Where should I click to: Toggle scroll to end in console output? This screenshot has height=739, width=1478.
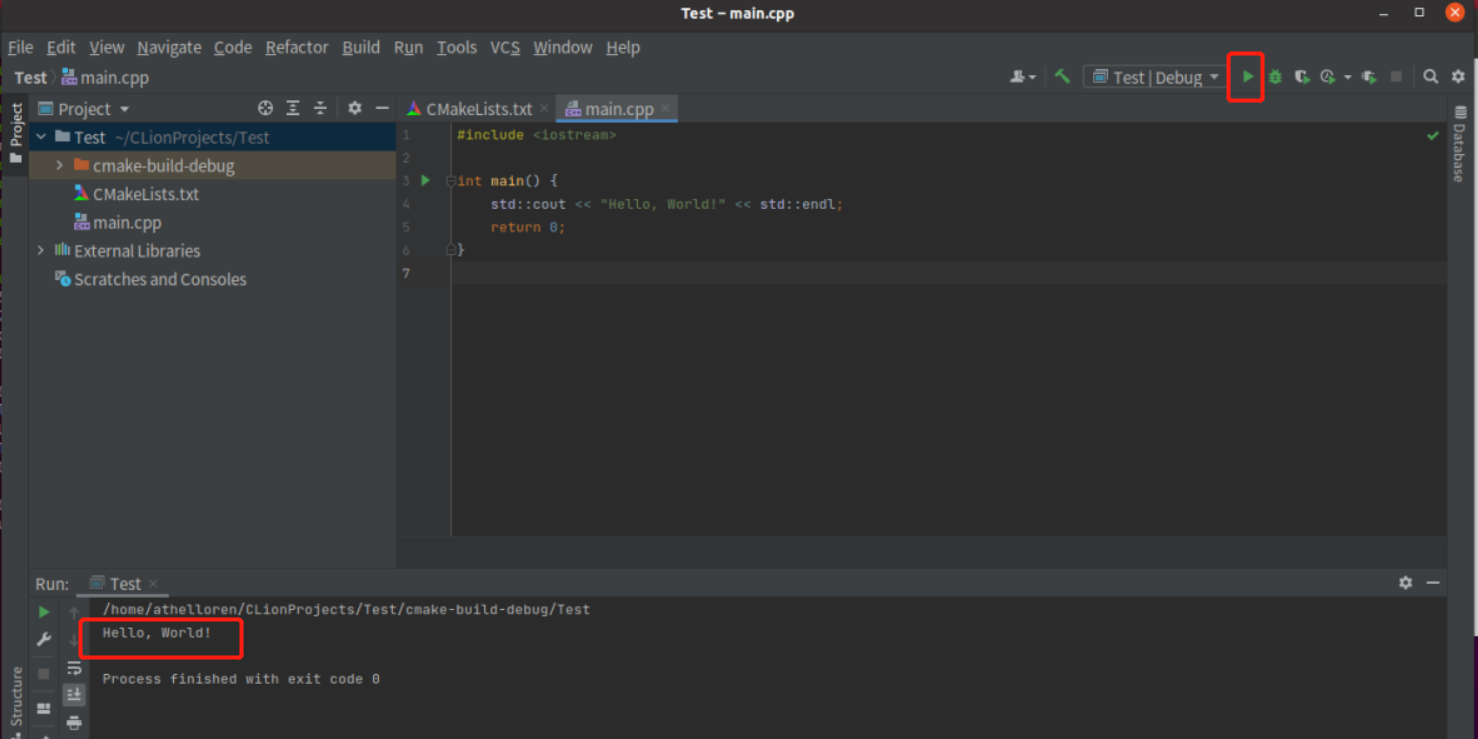(74, 694)
